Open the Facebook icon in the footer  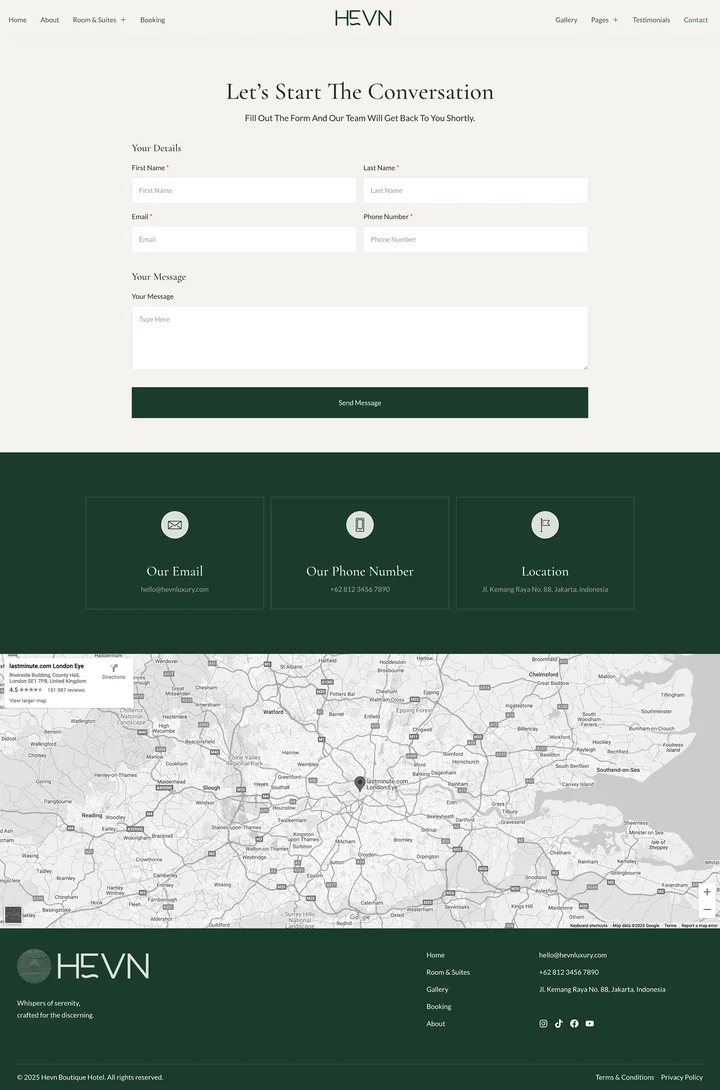574,1023
